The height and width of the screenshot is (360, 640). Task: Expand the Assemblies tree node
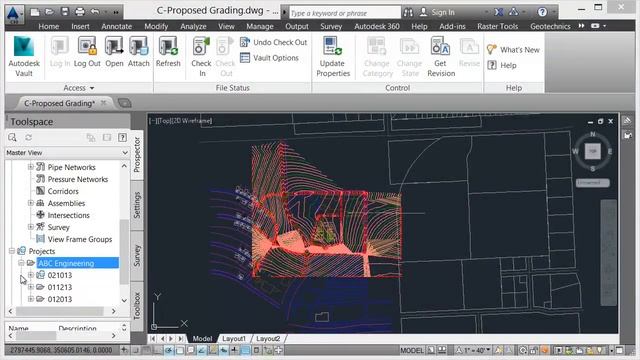(31, 203)
